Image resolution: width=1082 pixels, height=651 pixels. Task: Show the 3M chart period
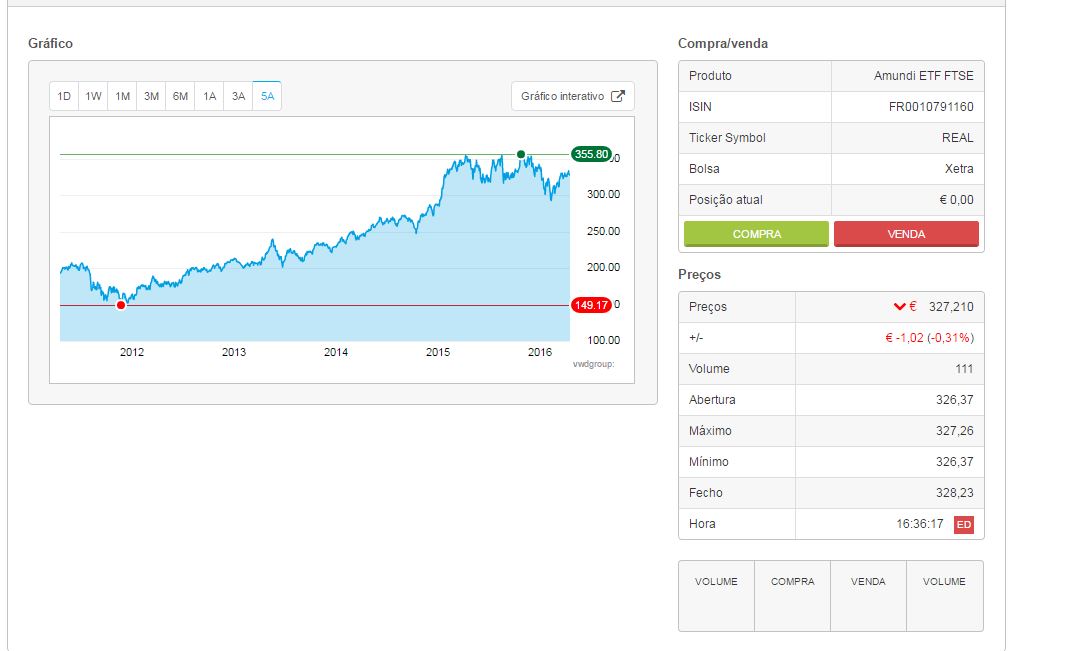[151, 97]
